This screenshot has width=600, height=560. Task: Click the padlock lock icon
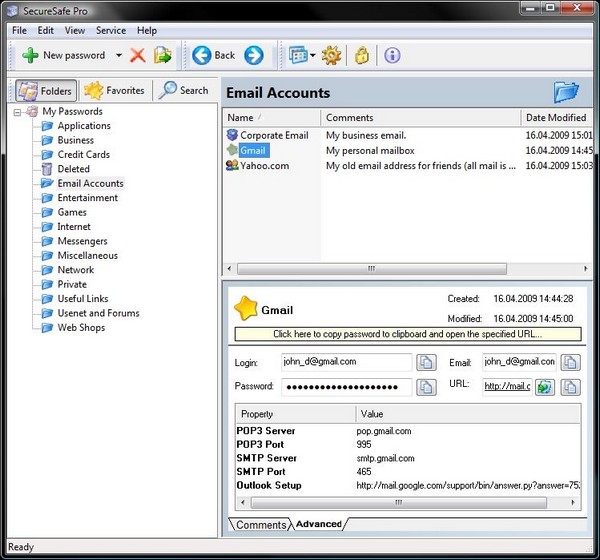pyautogui.click(x=362, y=55)
